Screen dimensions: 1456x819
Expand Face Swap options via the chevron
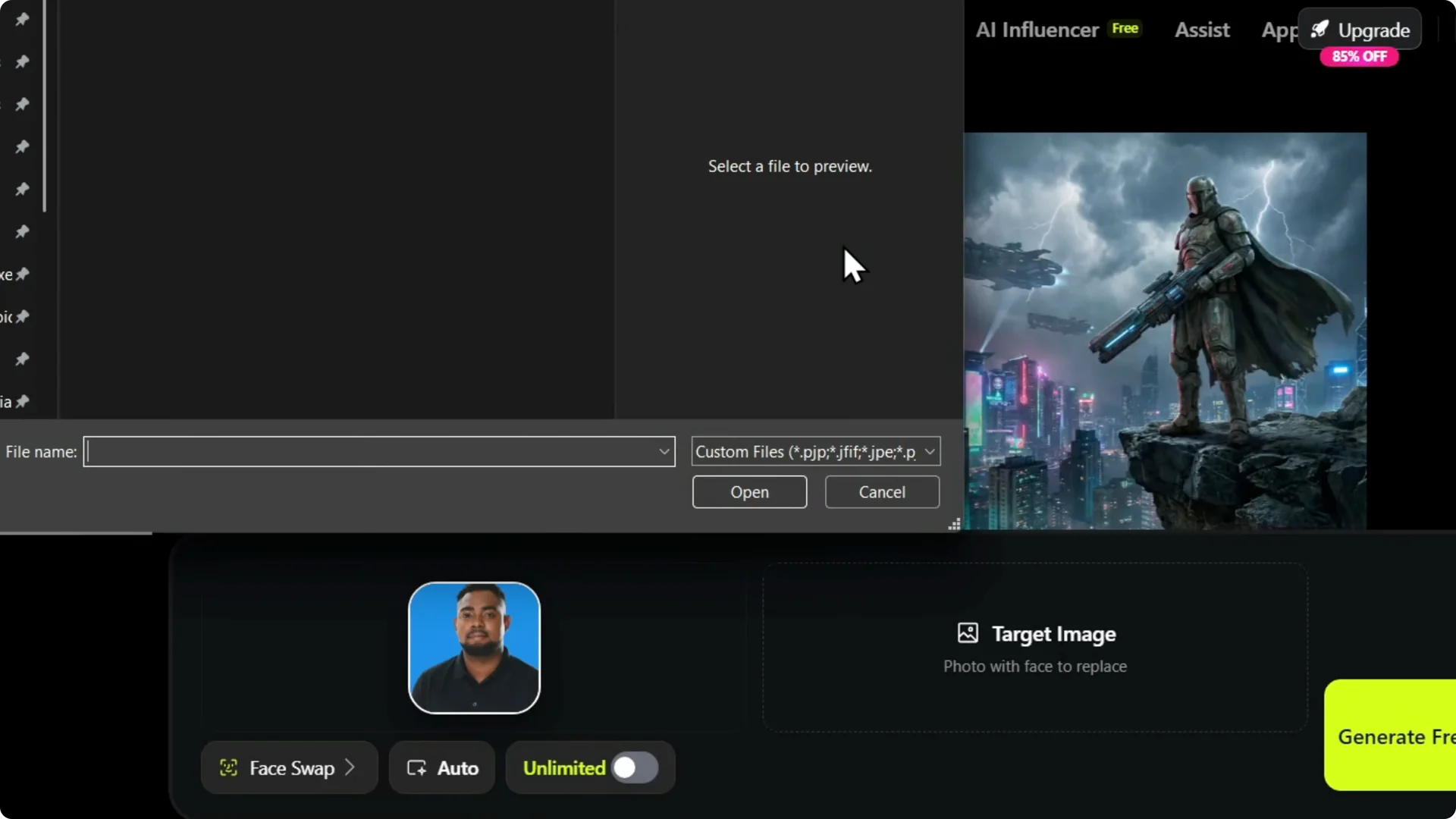(350, 767)
